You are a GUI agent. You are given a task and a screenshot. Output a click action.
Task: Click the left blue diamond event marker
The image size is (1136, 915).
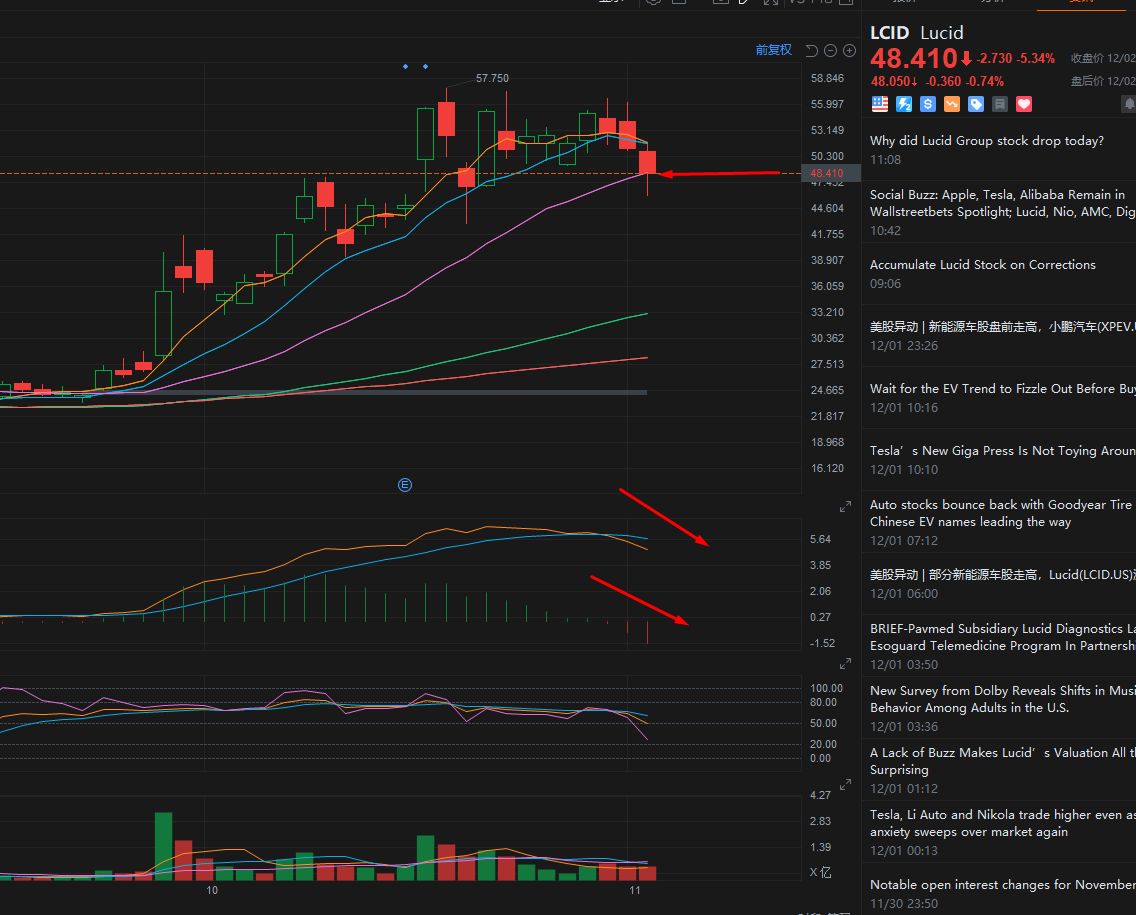[406, 67]
